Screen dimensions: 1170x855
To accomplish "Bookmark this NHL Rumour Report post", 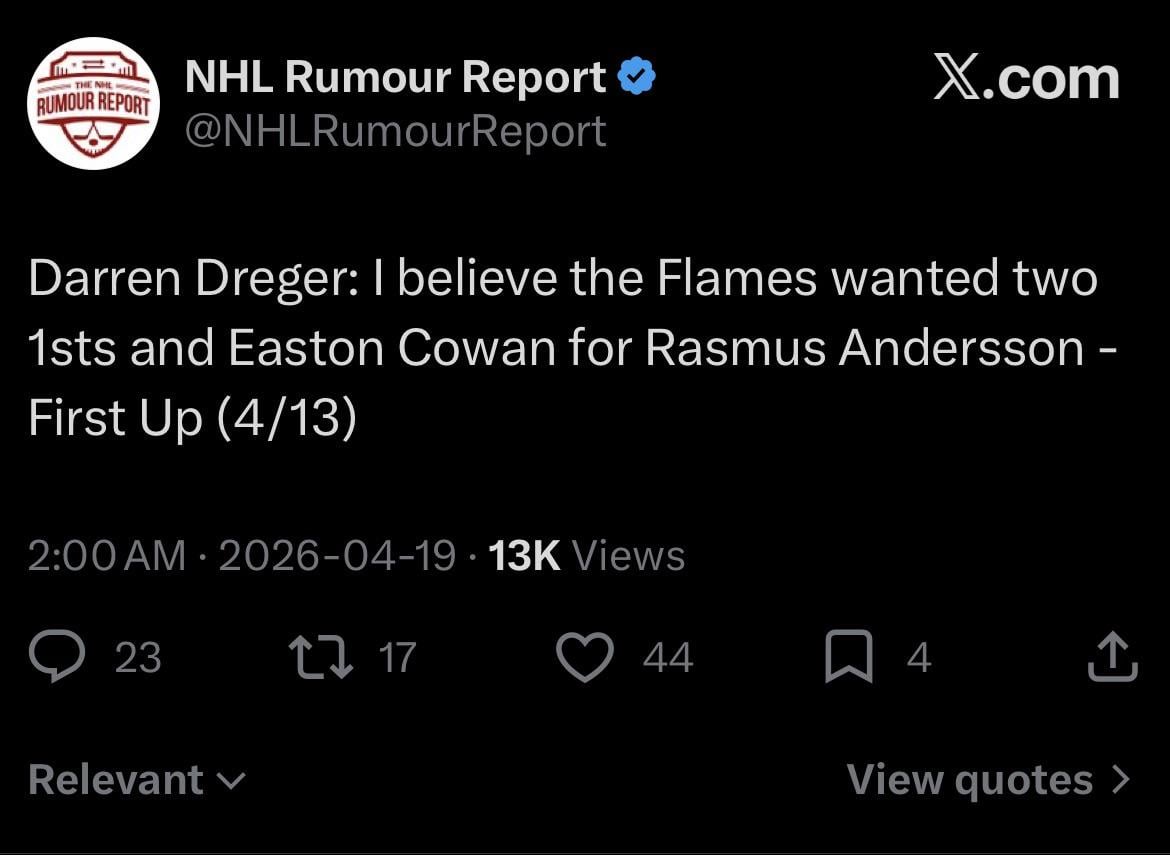I will point(848,659).
